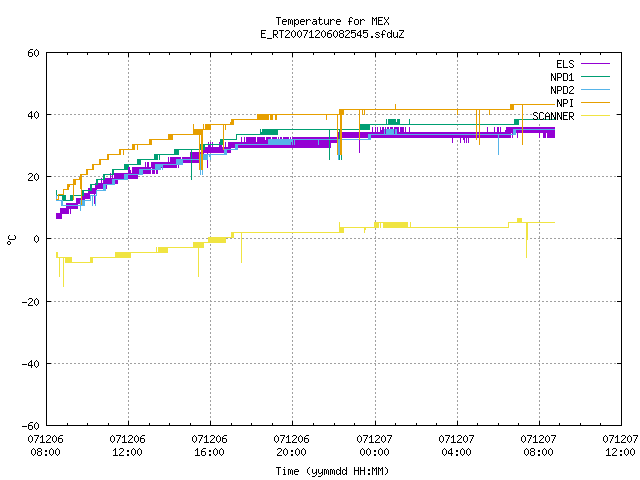Viewport: 640px width, 480px height.
Task: Click the orange NPI legend line sample
Action: coord(595,103)
